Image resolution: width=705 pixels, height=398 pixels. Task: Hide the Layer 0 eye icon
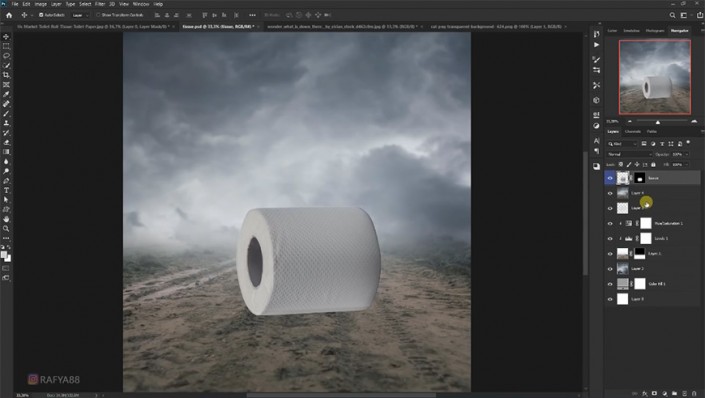click(610, 299)
